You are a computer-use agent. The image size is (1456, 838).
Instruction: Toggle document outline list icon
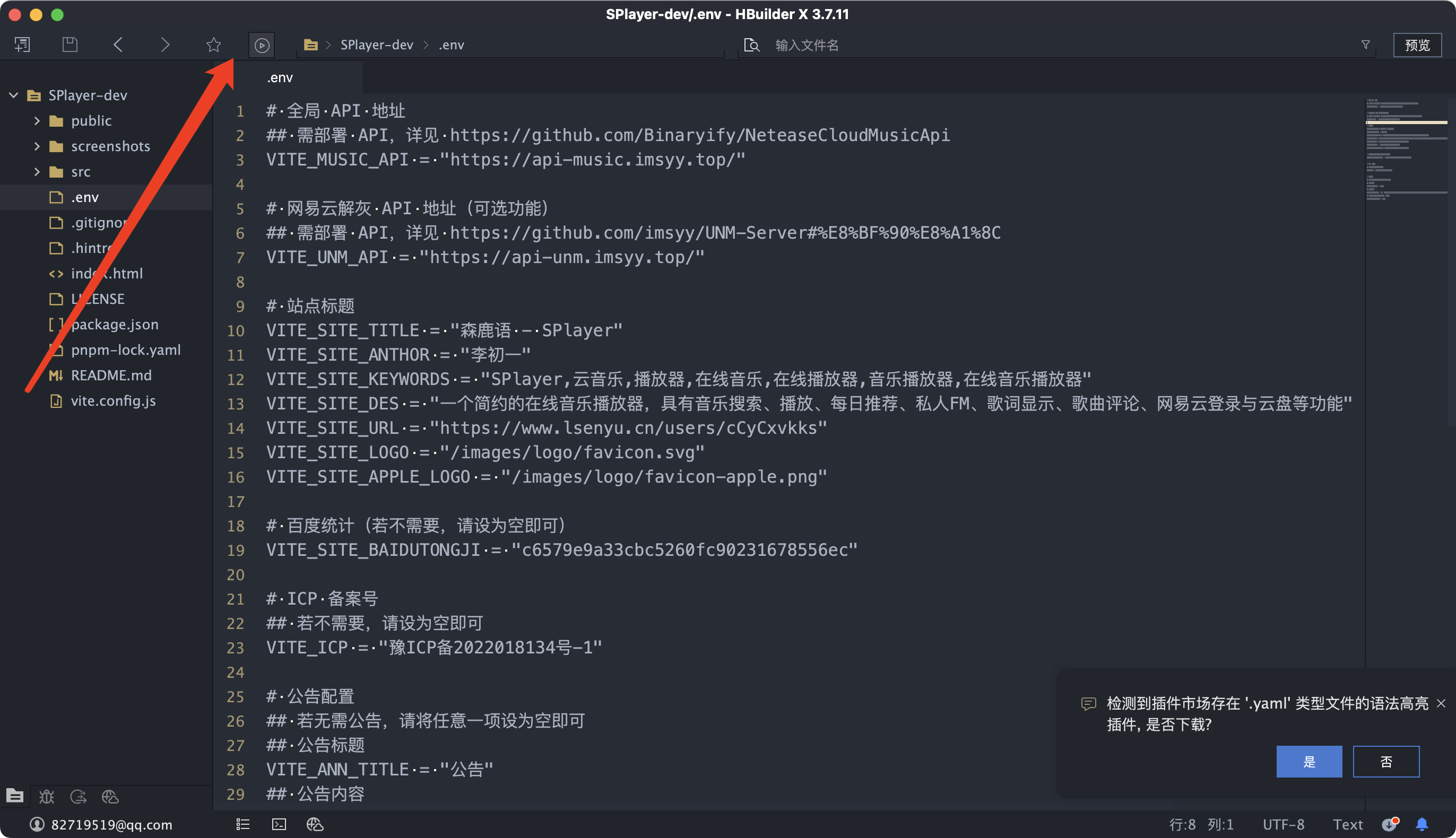click(x=243, y=824)
